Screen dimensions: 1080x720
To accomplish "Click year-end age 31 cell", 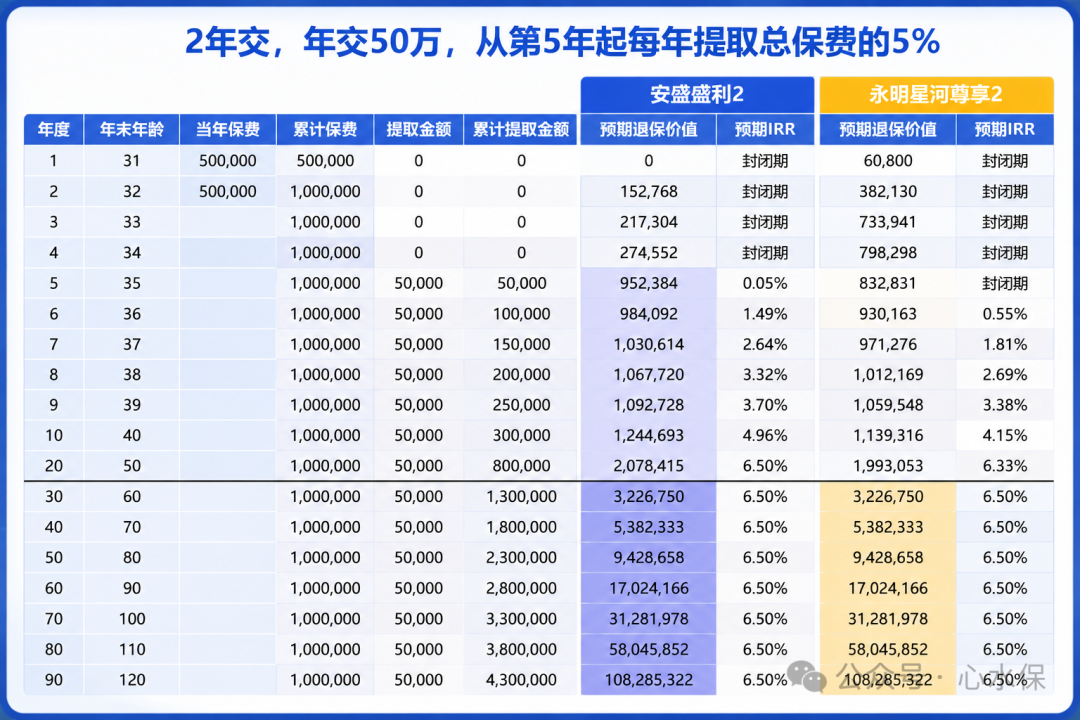I will [132, 161].
